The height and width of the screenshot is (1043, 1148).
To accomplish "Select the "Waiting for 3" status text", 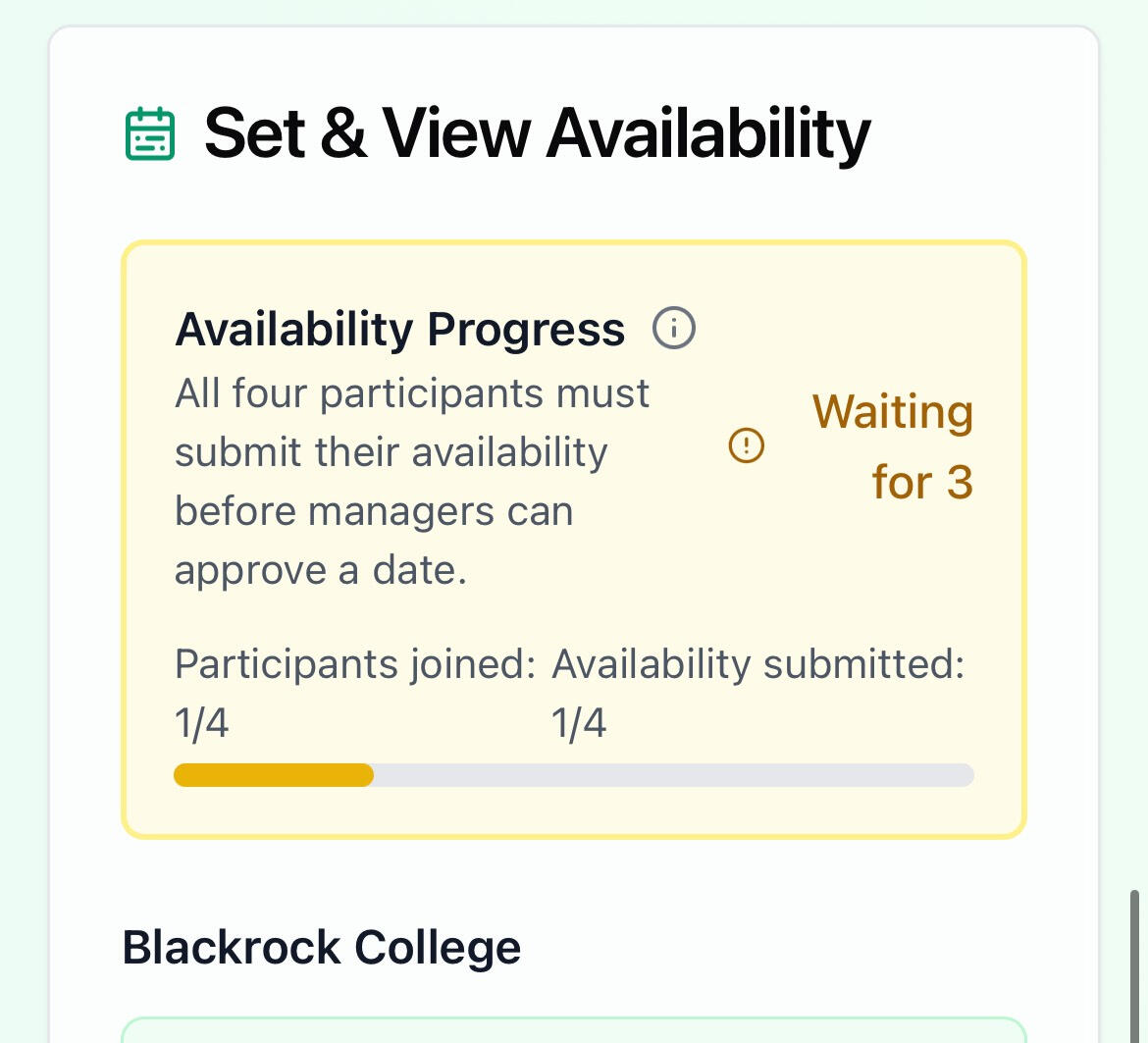I will click(x=893, y=447).
